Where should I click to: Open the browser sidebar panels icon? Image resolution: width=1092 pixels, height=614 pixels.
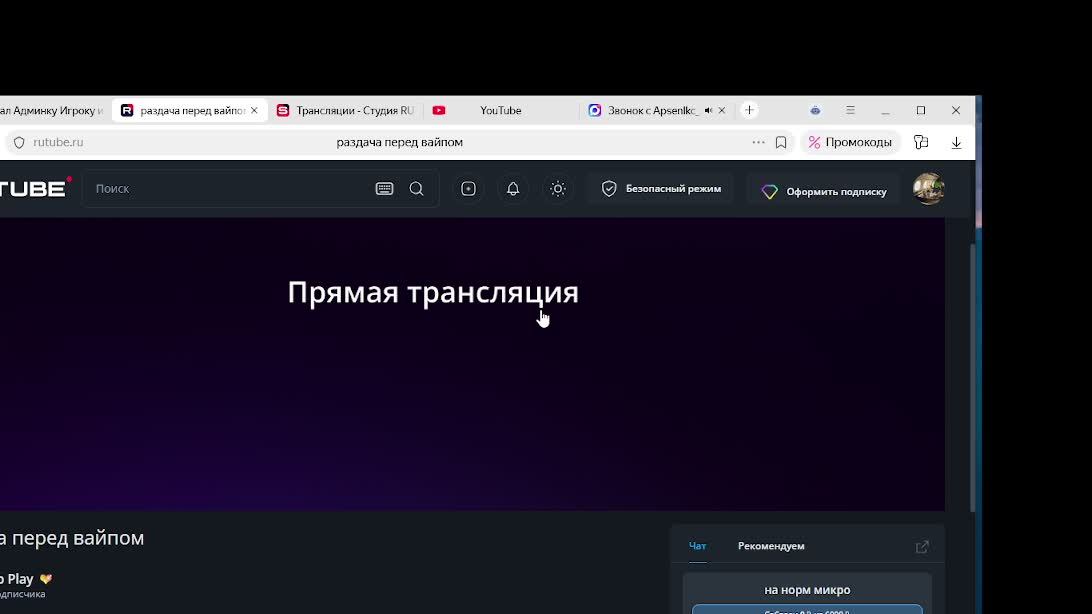coord(921,142)
